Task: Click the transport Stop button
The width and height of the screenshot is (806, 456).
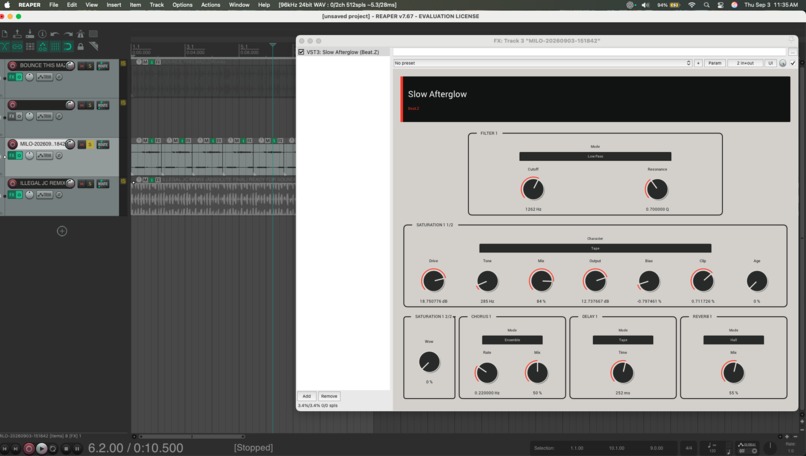Action: (x=66, y=449)
